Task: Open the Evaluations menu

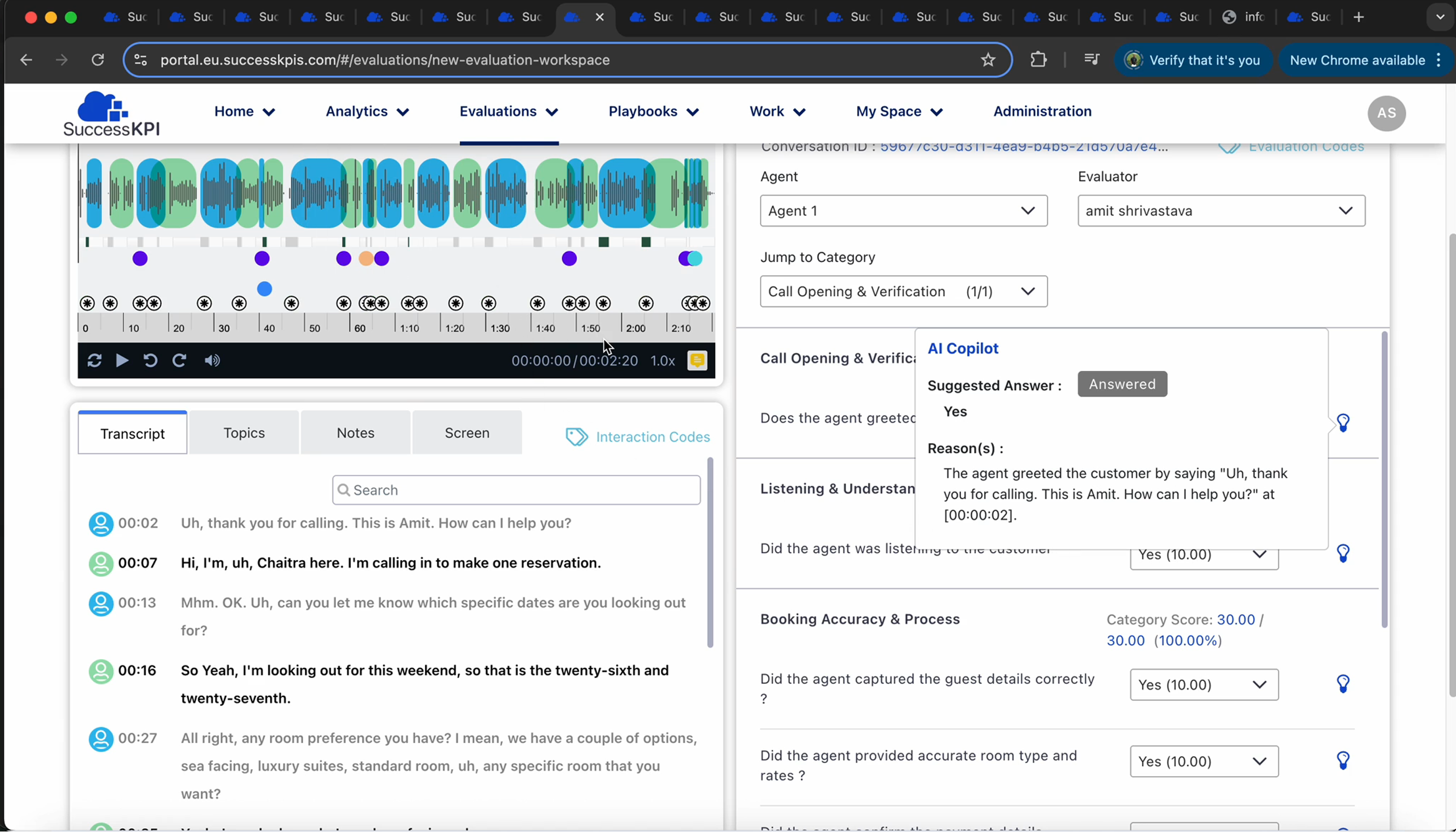Action: click(x=509, y=111)
